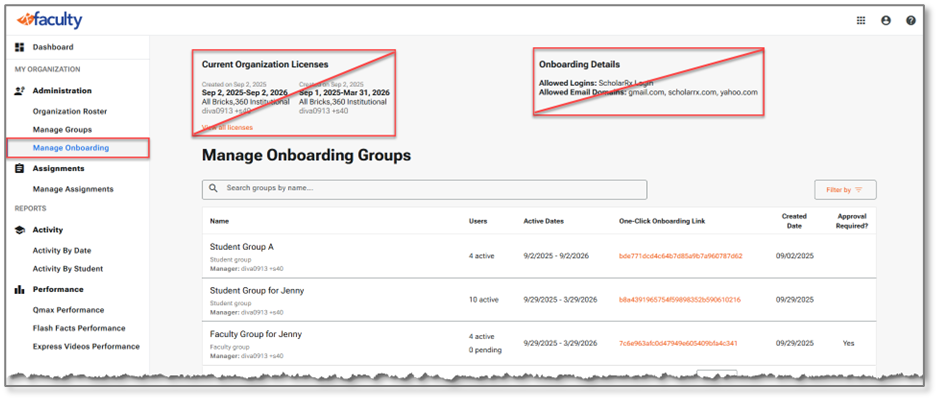Screen dimensions: 938x400
Task: Click View all licenses link
Action: [x=227, y=128]
